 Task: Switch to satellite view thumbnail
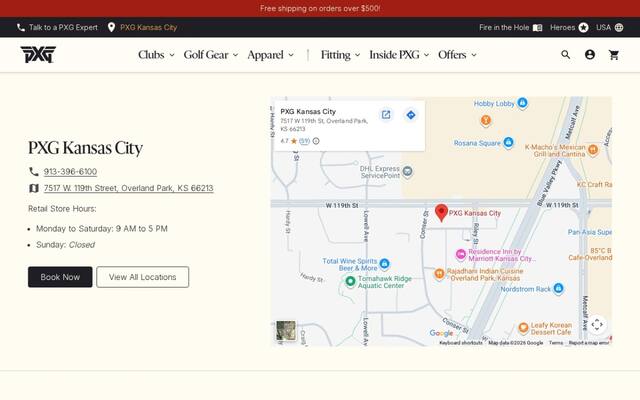pos(286,330)
